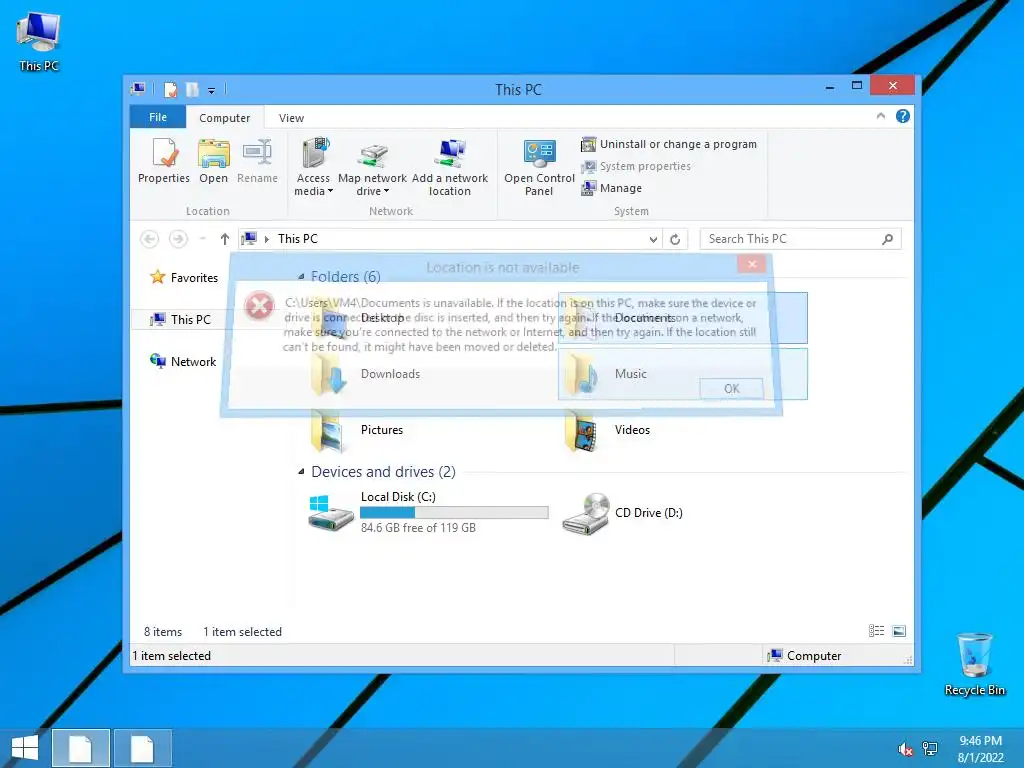Close the Location is not available dialog
1024x768 pixels.
pos(752,264)
